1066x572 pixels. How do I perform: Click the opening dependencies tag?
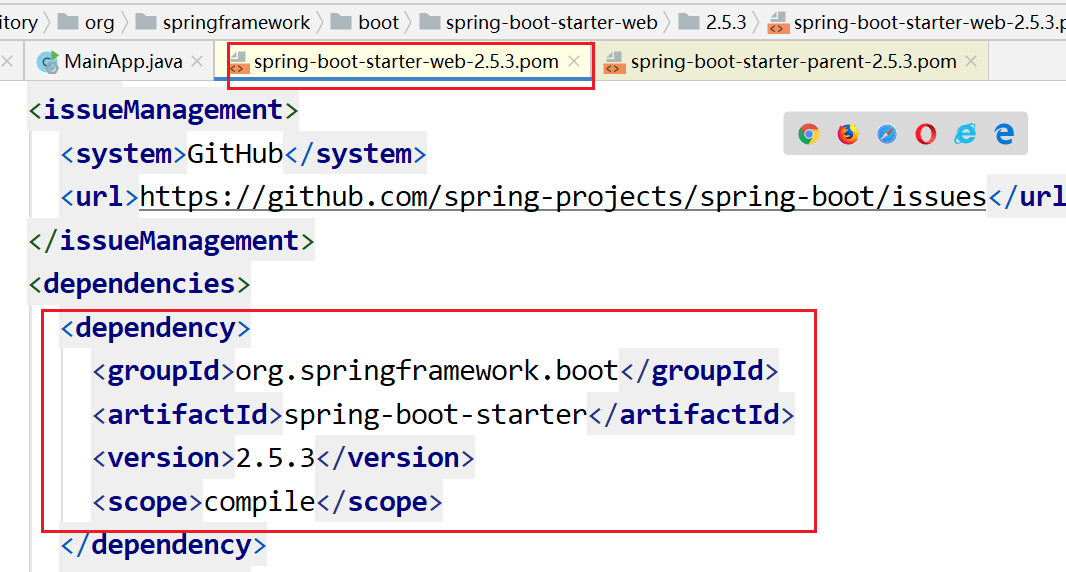point(139,284)
